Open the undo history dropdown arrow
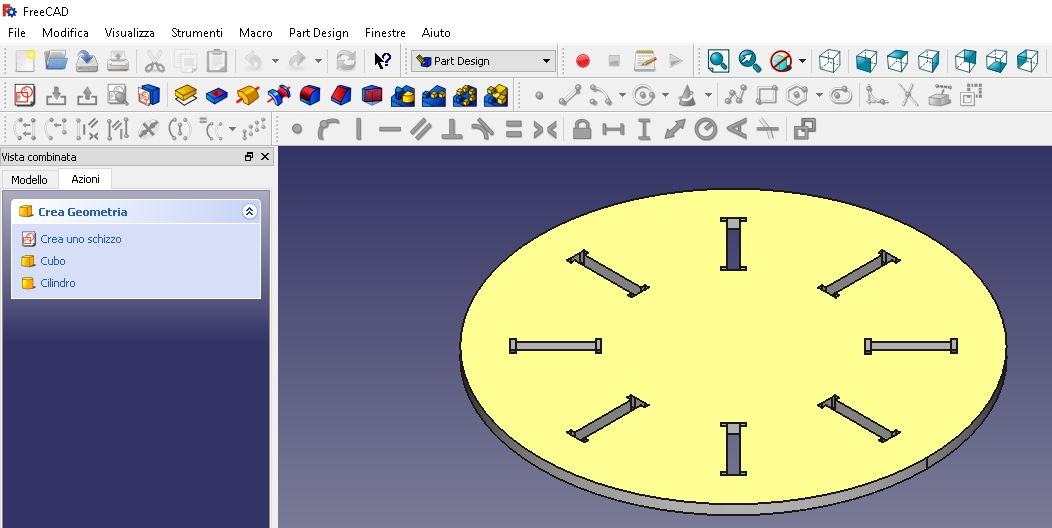Screen dimensions: 1052x528 275,61
